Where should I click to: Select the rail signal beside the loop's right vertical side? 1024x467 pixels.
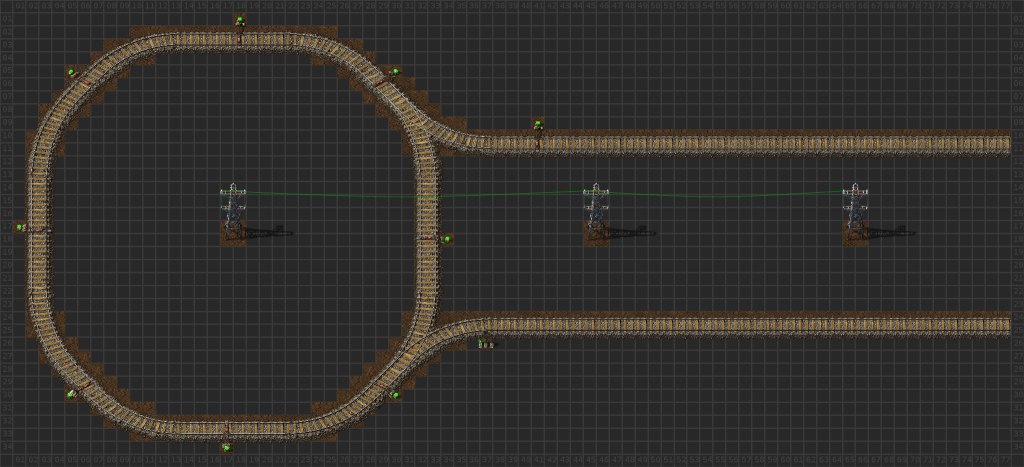coord(447,240)
